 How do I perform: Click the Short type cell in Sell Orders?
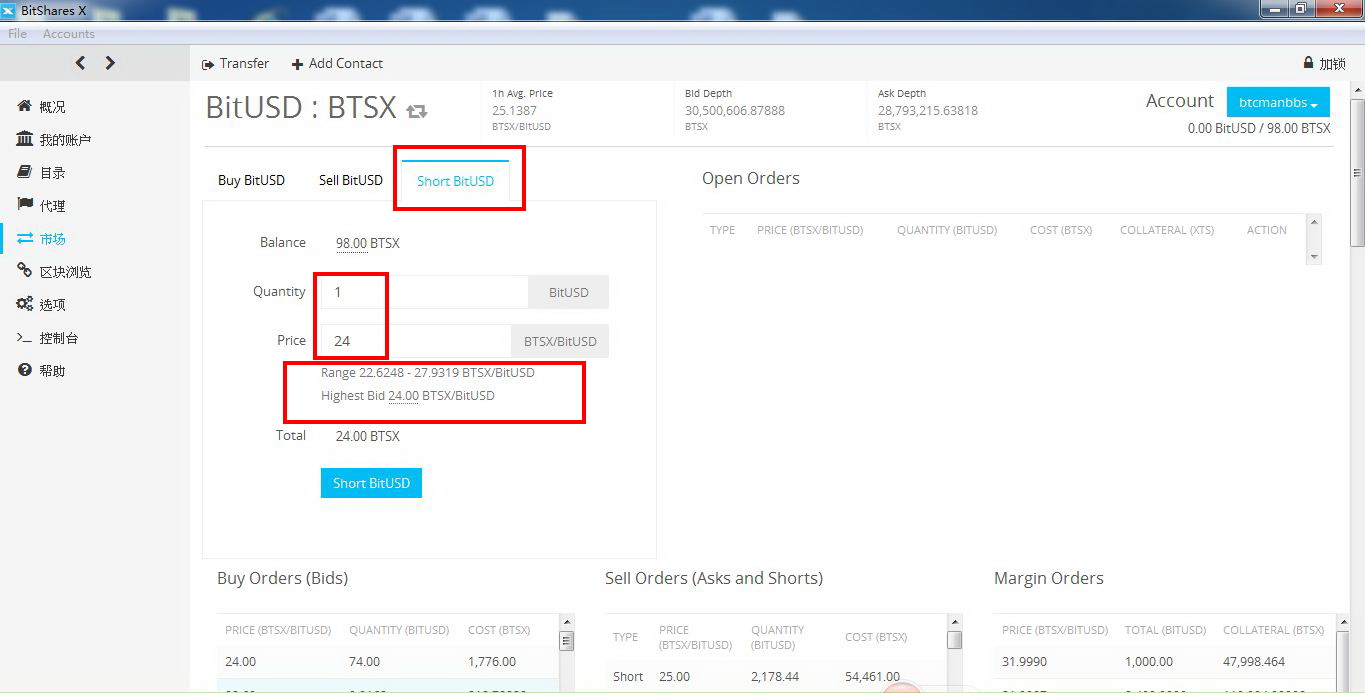pos(628,677)
